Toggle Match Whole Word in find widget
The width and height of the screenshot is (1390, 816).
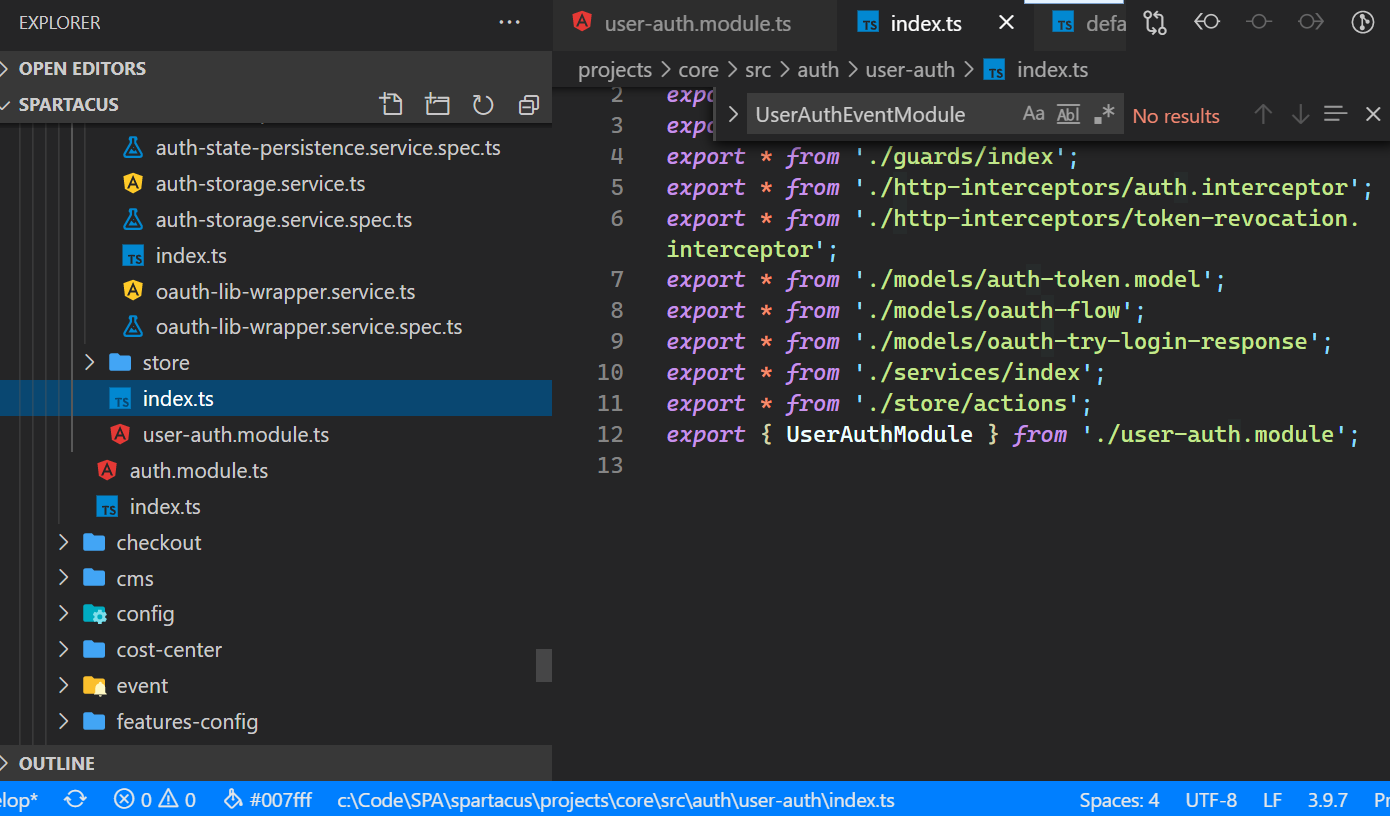click(1068, 115)
